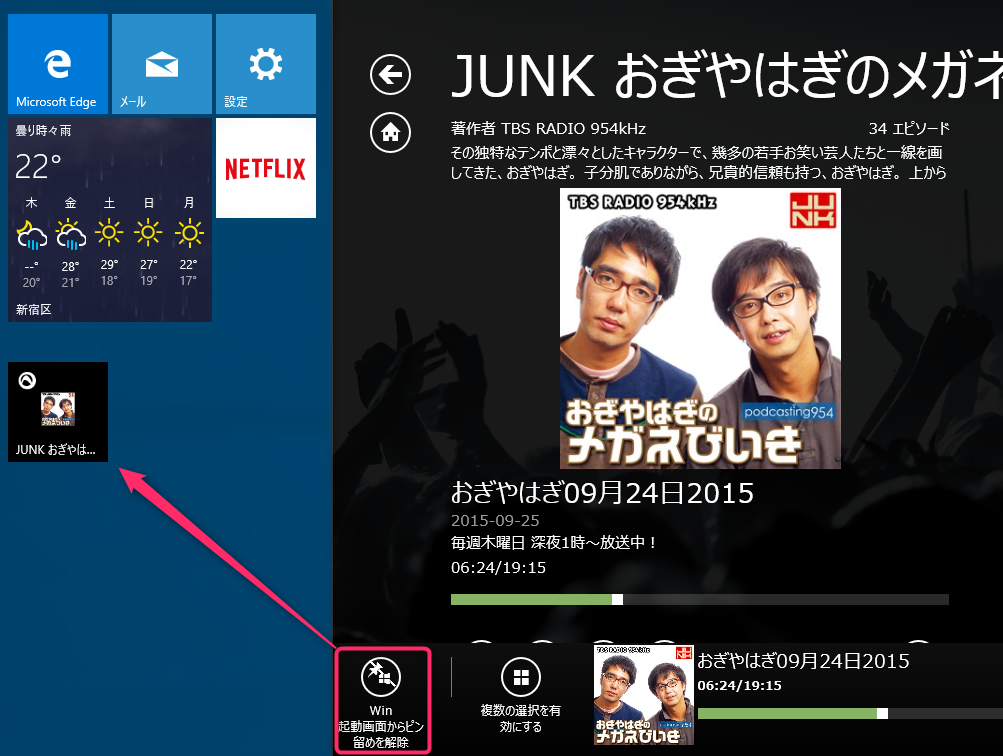Image resolution: width=1003 pixels, height=756 pixels.
Task: Open the pinned JUNK おぎやは... tile
Action: (58, 412)
